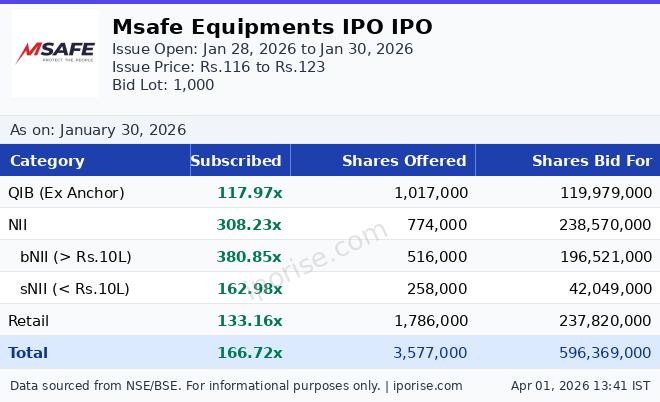Click the iporise.com source link
This screenshot has width=660, height=402.
(x=427, y=386)
